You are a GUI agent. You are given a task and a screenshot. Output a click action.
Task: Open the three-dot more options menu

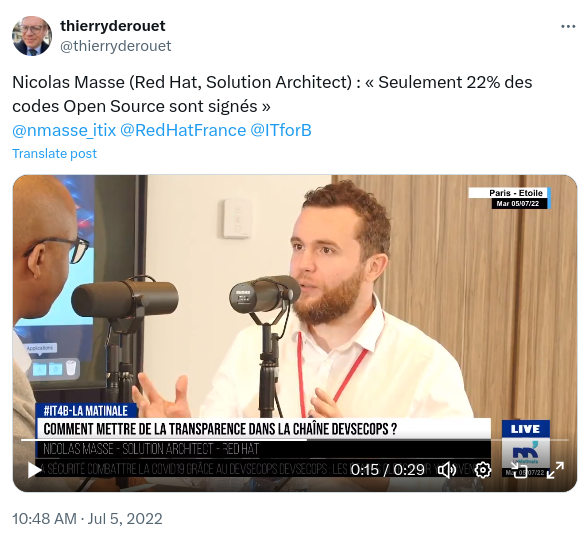click(x=568, y=27)
